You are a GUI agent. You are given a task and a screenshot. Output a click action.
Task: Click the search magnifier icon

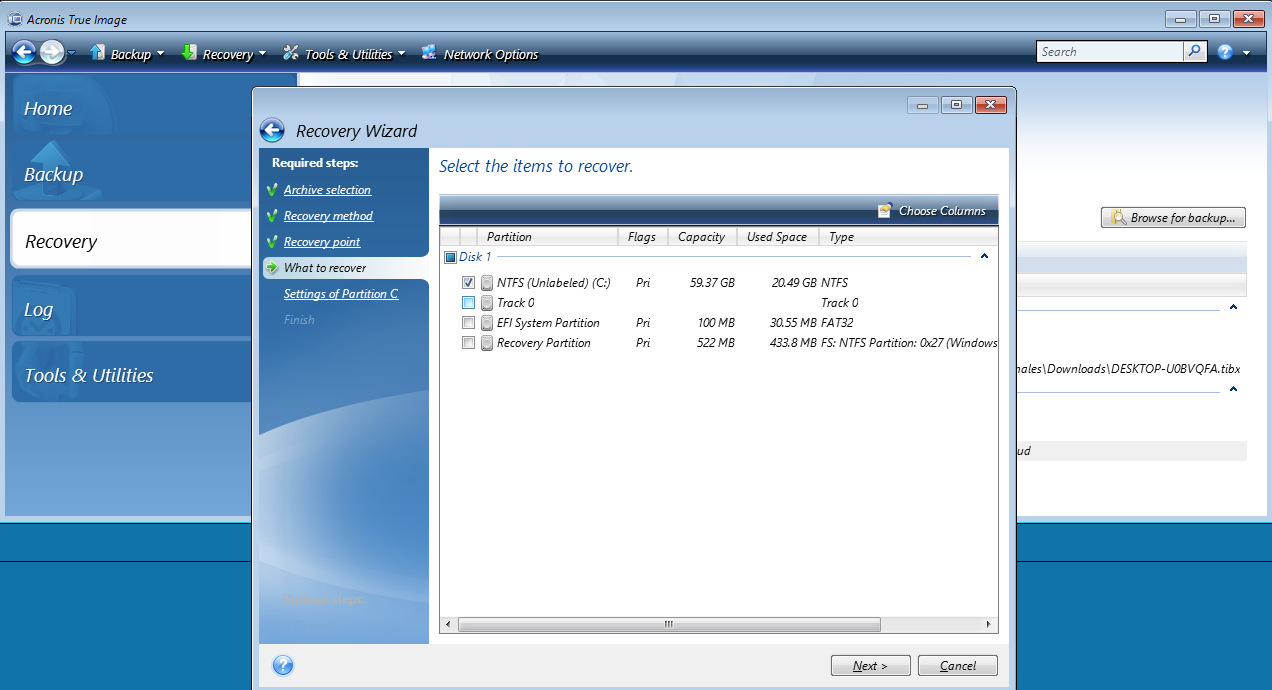pyautogui.click(x=1194, y=50)
